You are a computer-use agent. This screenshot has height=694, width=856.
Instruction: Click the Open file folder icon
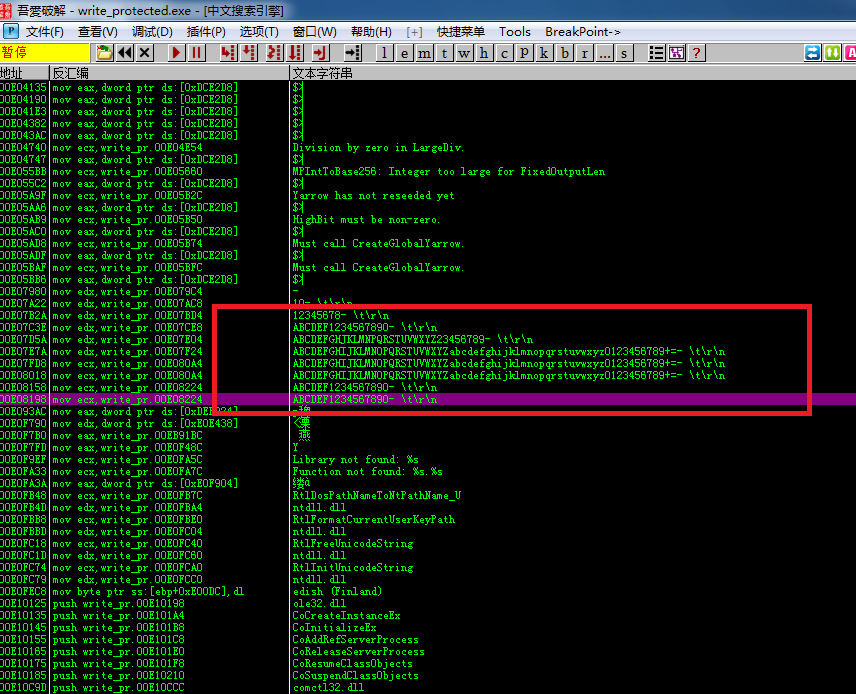point(104,53)
